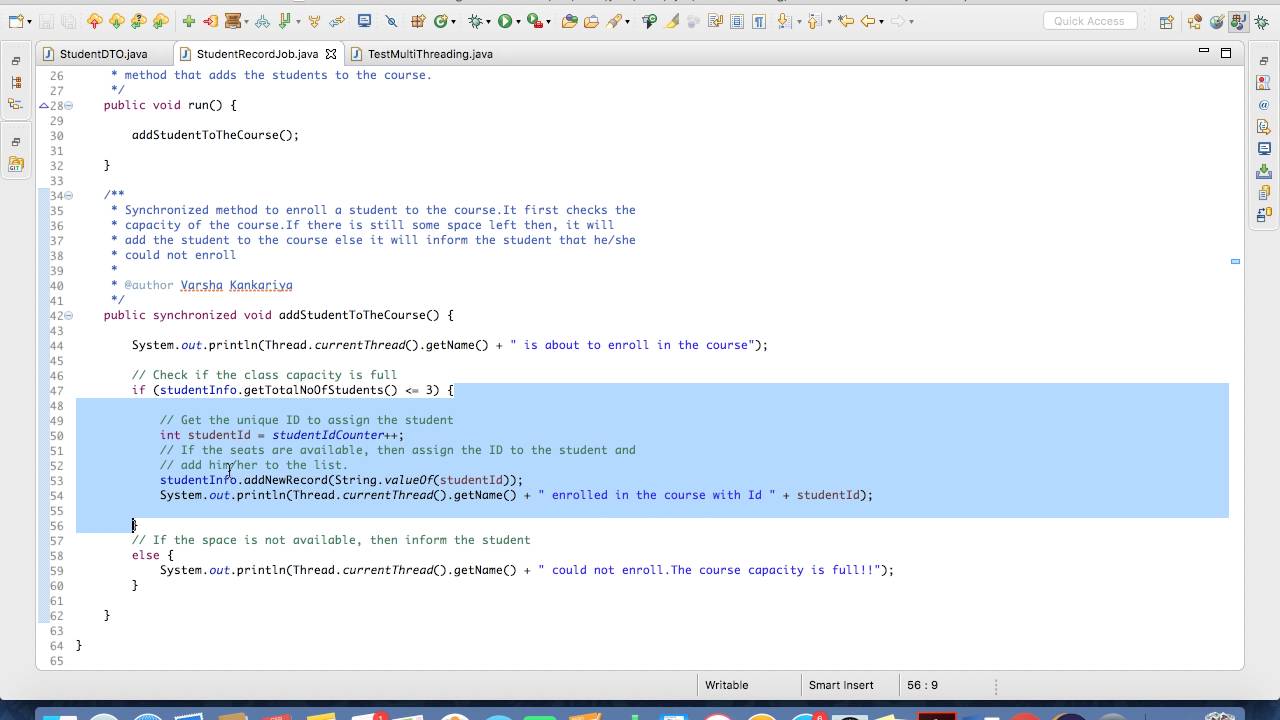This screenshot has height=720, width=1280.
Task: Select the StudentRecordJob.java tab
Action: pyautogui.click(x=257, y=54)
